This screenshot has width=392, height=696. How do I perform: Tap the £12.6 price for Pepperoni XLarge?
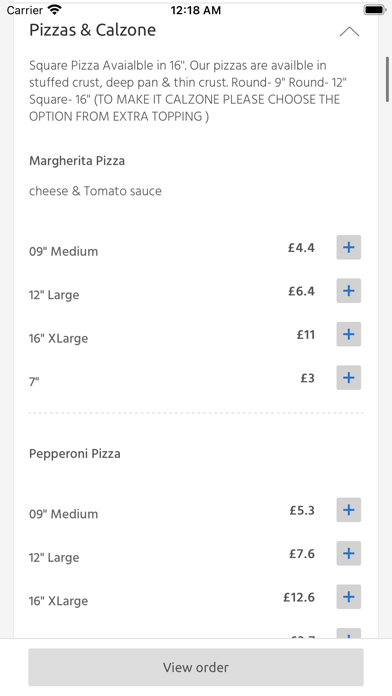click(x=299, y=597)
